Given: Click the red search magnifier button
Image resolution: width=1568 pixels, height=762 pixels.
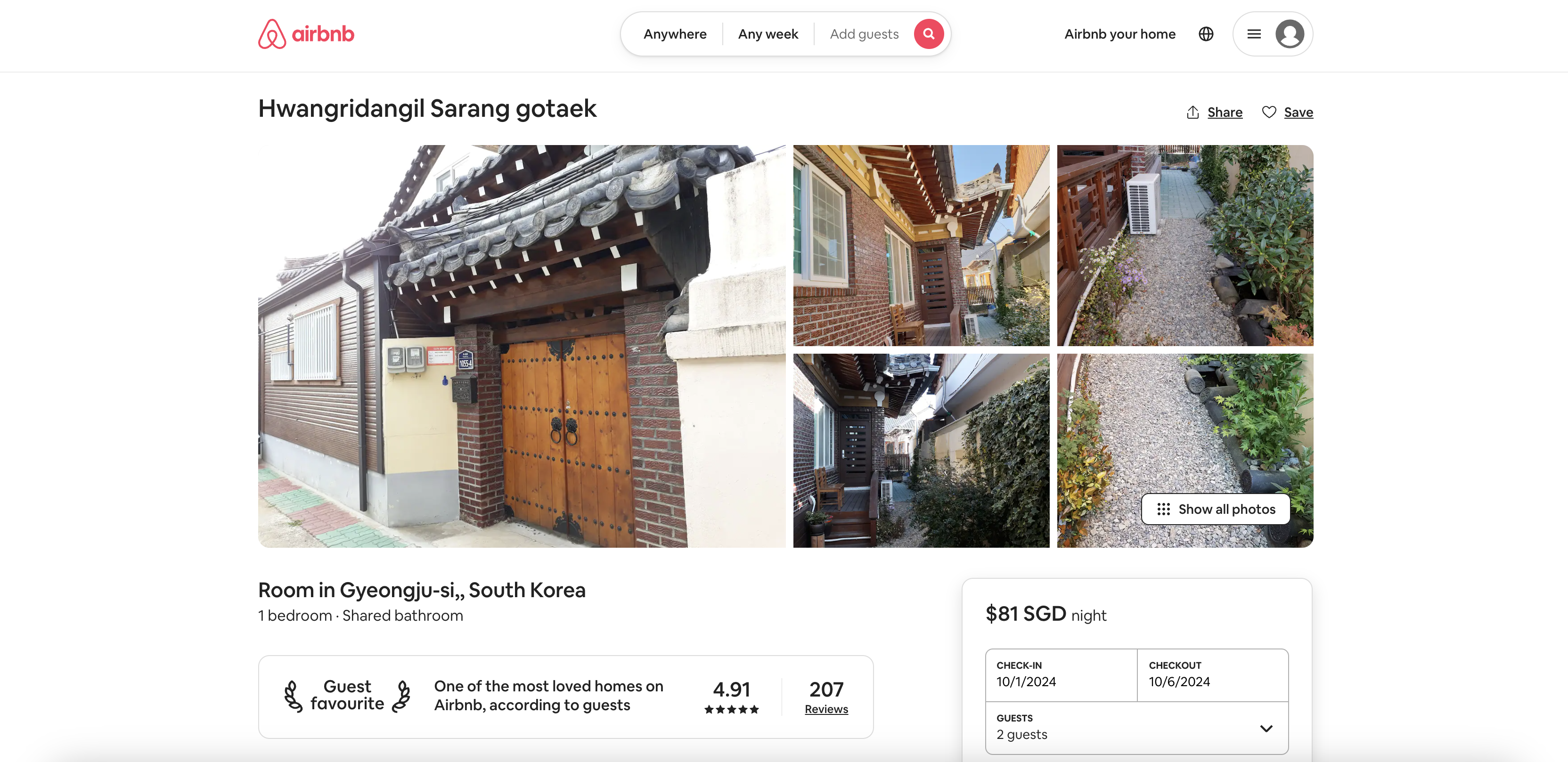Looking at the screenshot, I should 928,34.
